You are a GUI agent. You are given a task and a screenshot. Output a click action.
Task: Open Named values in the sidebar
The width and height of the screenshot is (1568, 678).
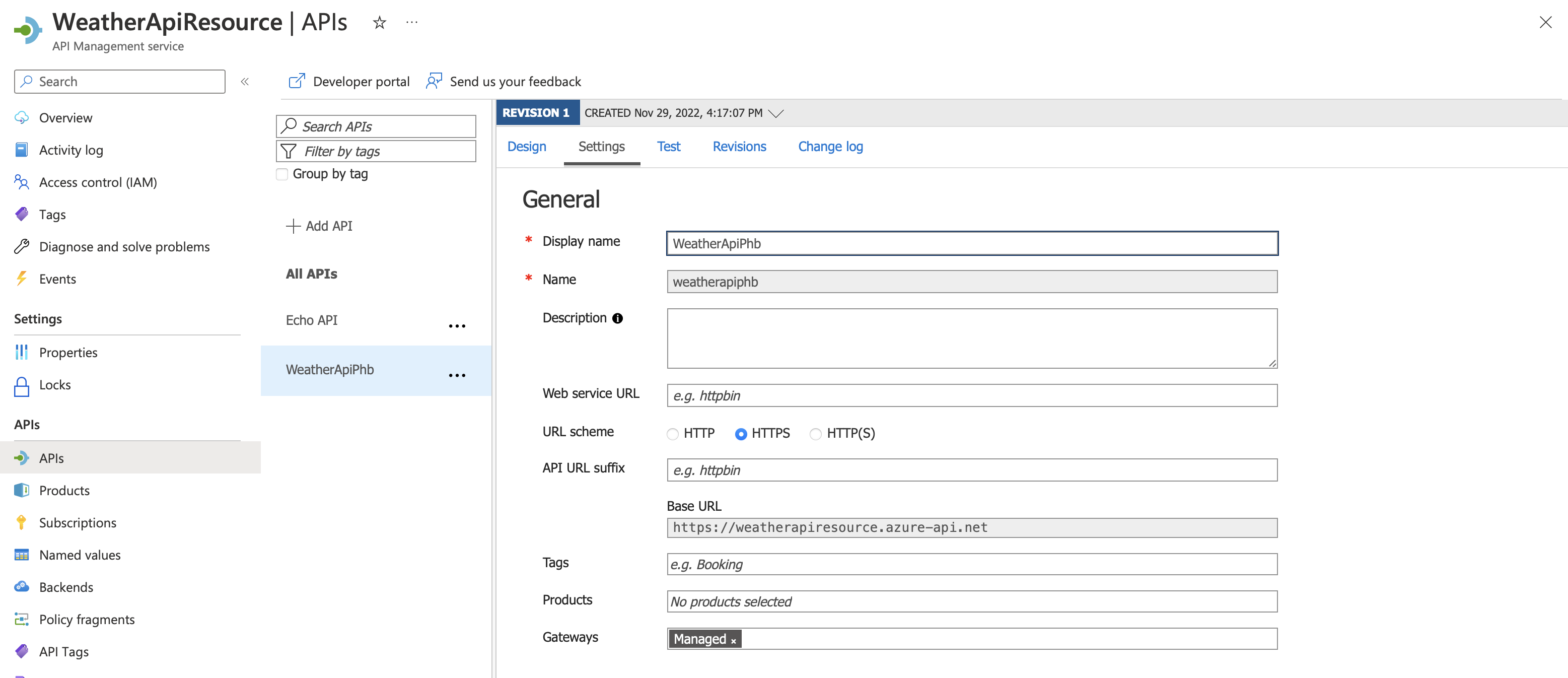click(x=80, y=555)
